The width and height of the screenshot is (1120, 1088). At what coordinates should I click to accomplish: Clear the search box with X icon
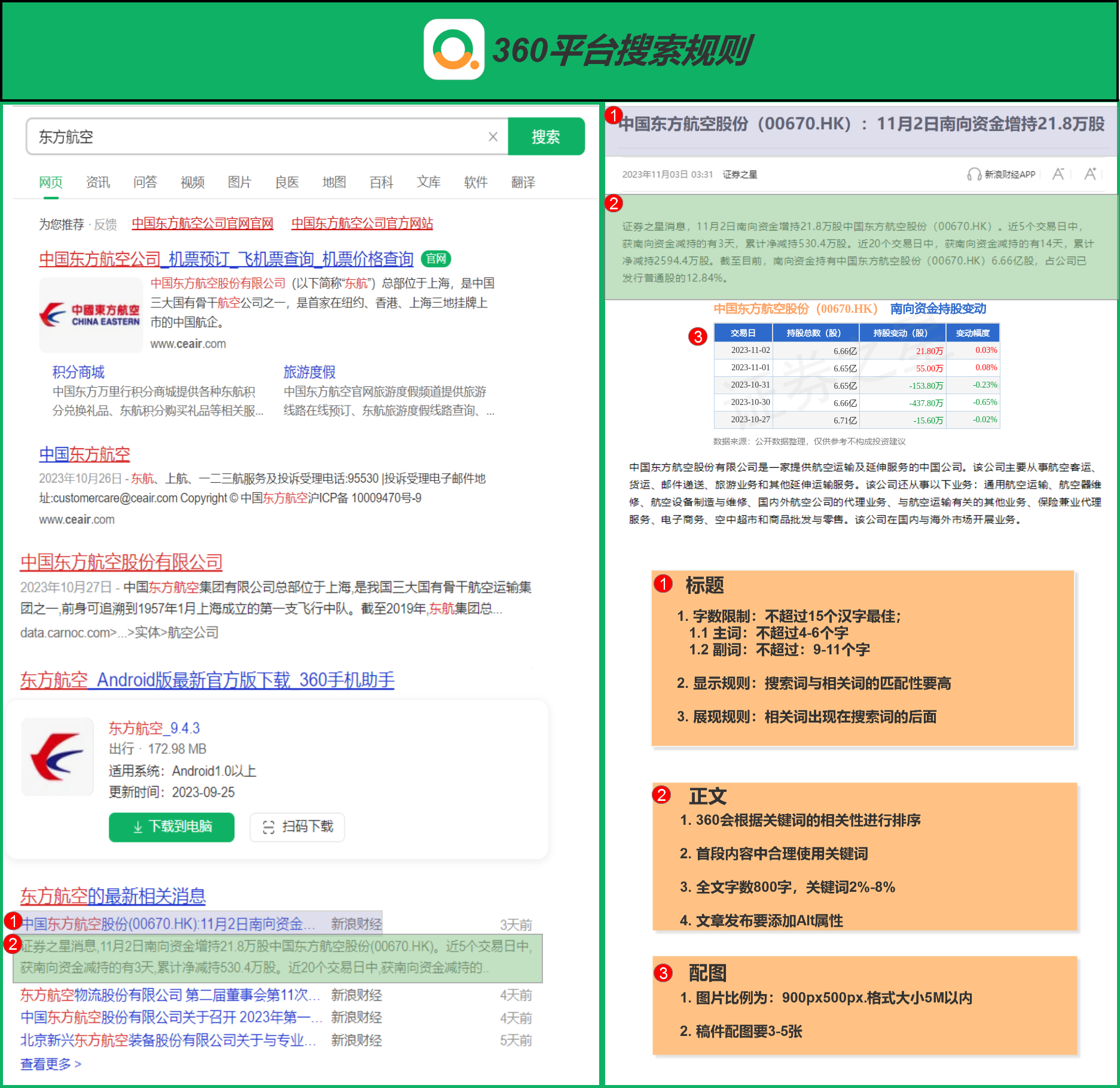[x=493, y=137]
